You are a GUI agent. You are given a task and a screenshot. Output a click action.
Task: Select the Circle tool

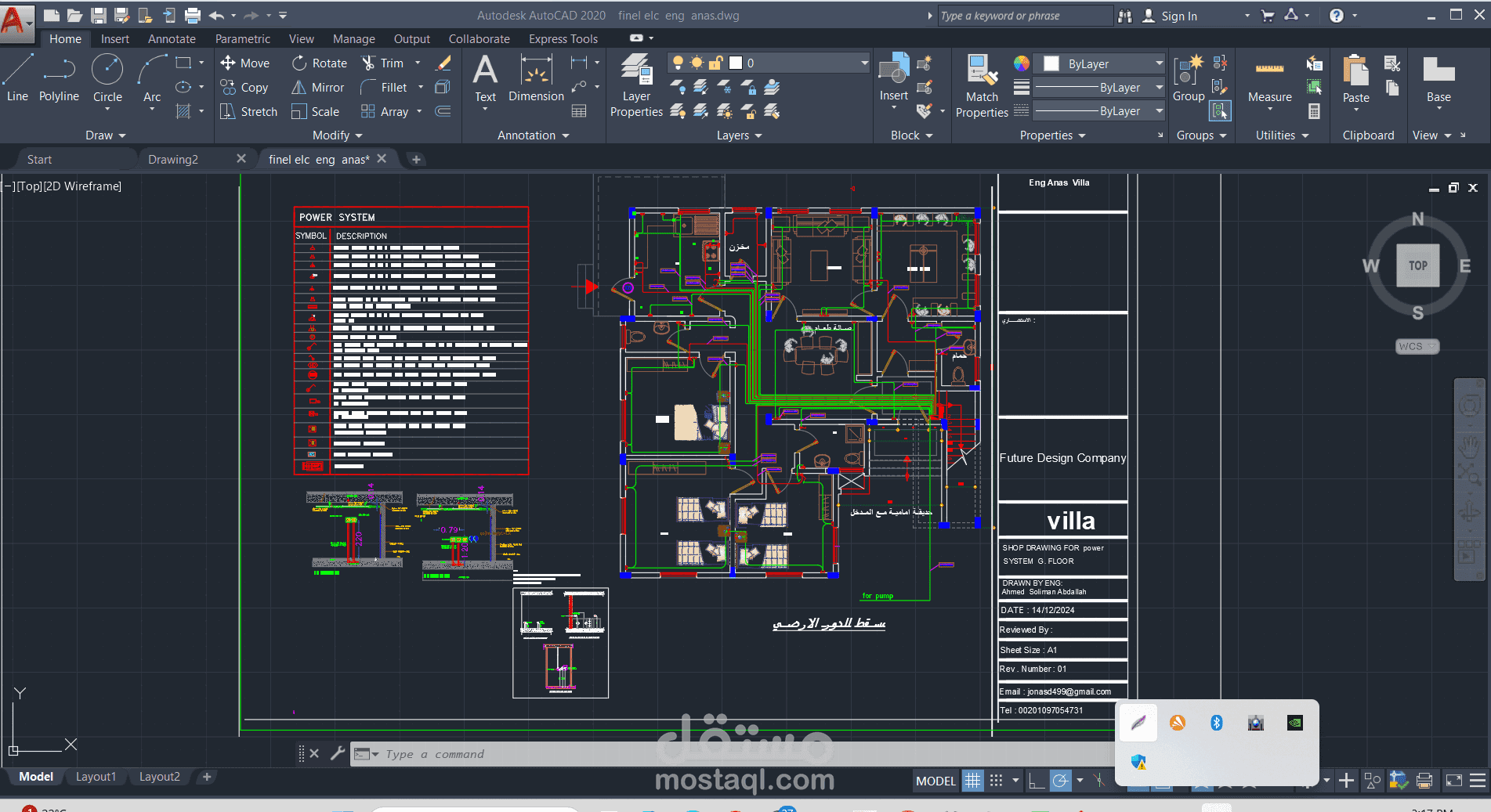click(107, 78)
